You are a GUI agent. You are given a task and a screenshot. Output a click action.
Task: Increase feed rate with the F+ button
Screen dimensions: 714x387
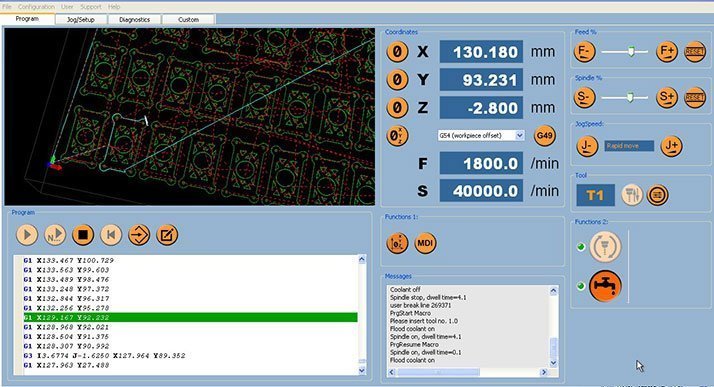pyautogui.click(x=667, y=51)
